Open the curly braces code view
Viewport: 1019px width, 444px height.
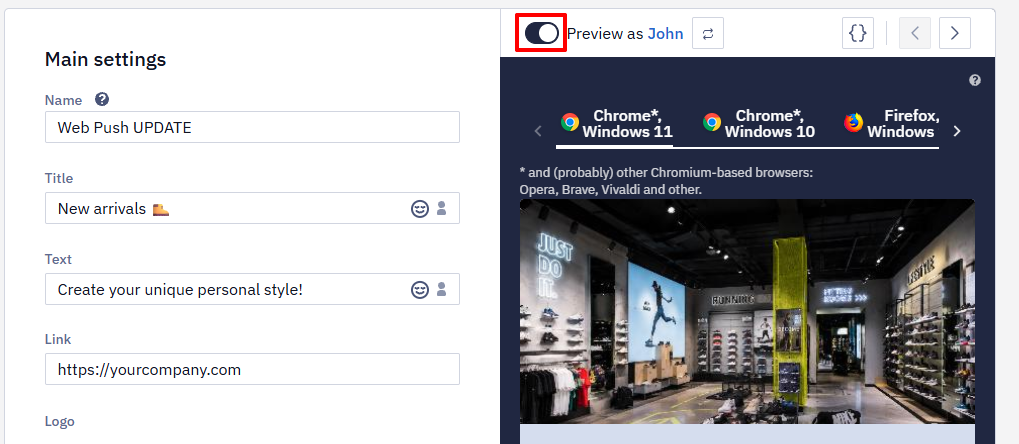(x=858, y=33)
